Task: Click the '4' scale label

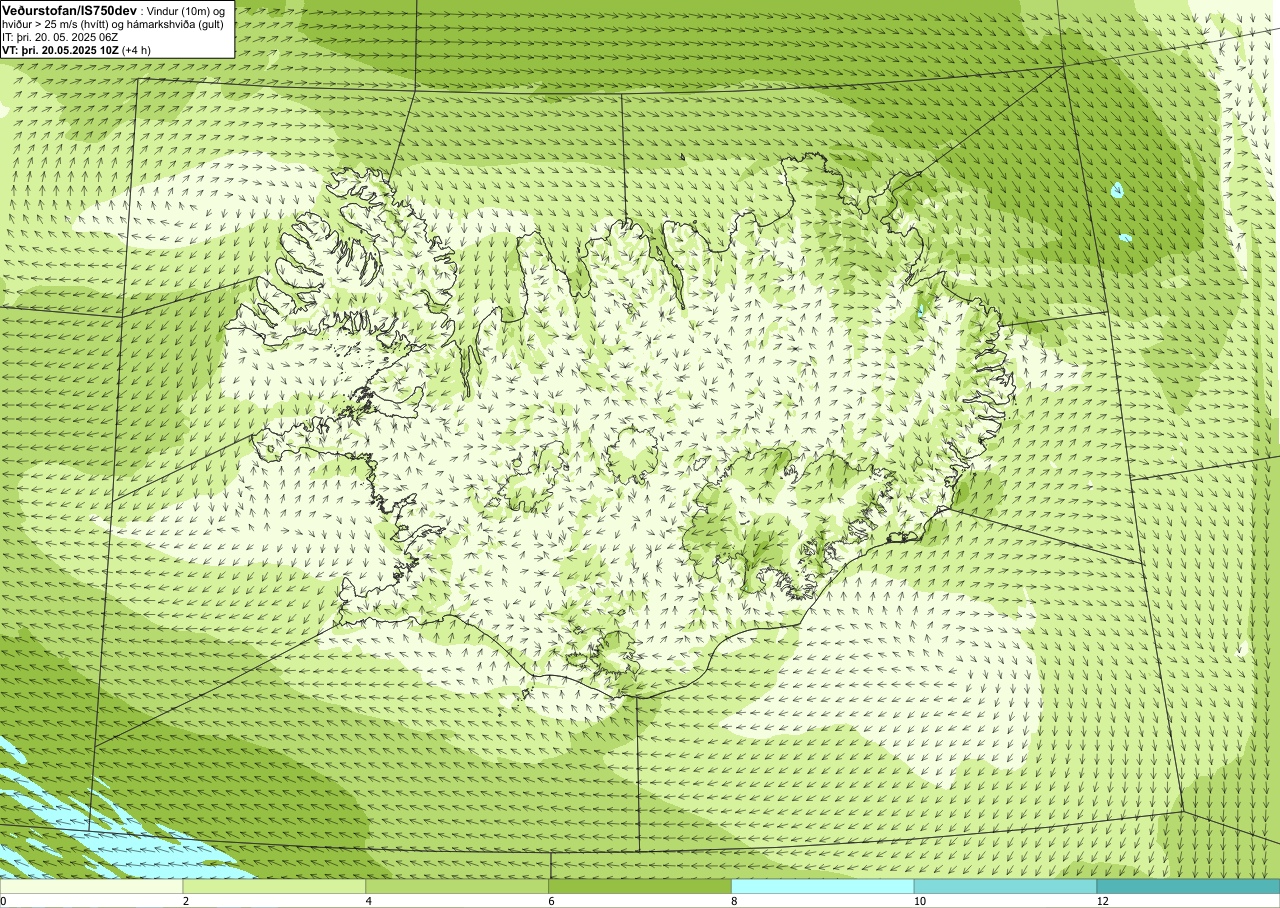Action: 369,901
